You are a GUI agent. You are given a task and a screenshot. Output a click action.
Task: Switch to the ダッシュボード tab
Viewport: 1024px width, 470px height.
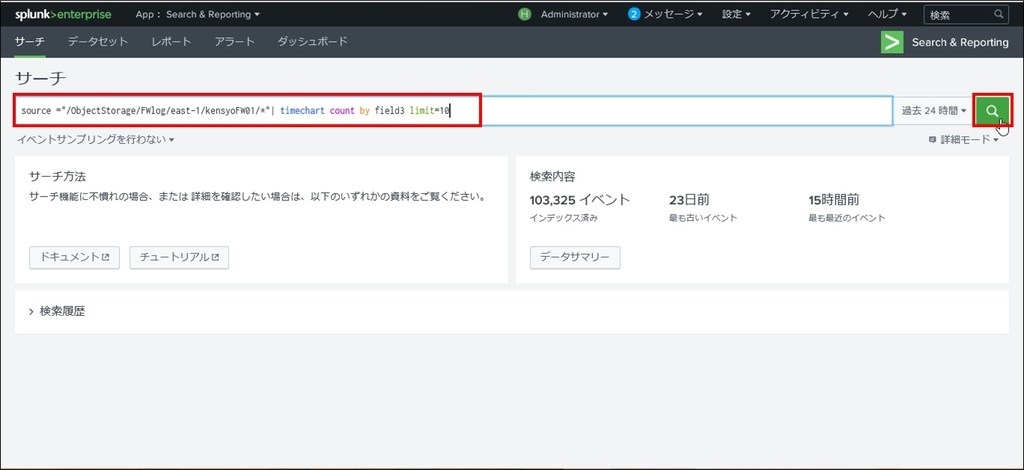coord(312,42)
